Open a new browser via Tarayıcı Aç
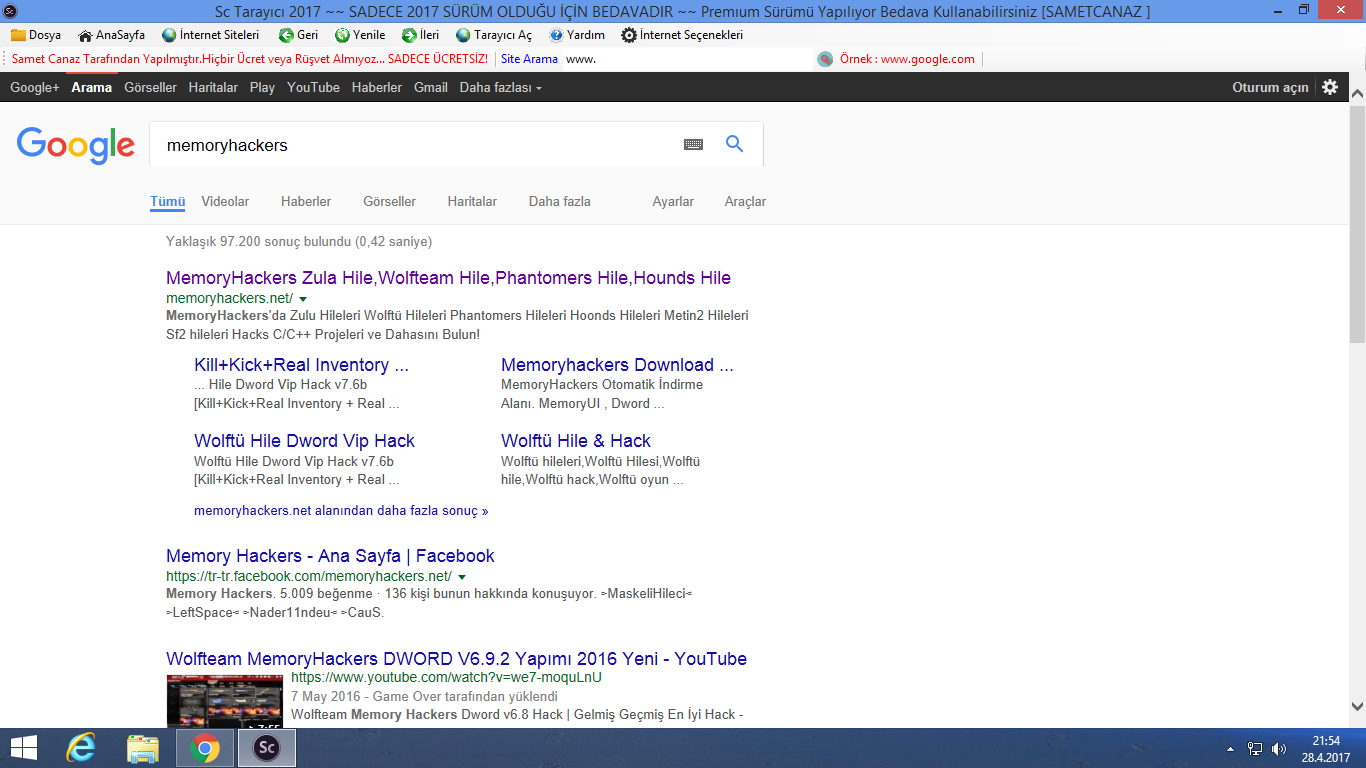Screen dimensions: 1366x768 pyautogui.click(x=494, y=35)
